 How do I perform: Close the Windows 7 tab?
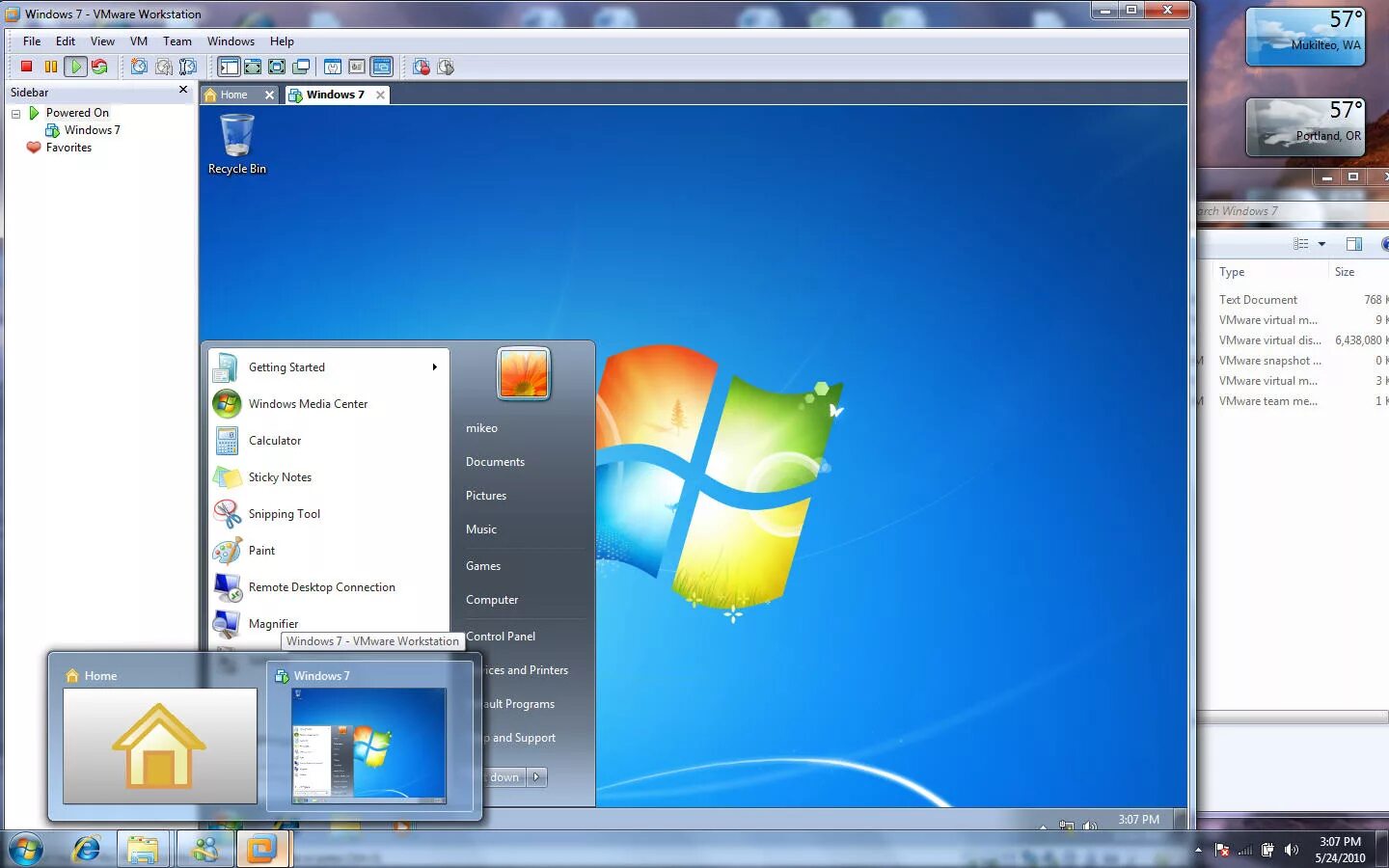click(381, 95)
